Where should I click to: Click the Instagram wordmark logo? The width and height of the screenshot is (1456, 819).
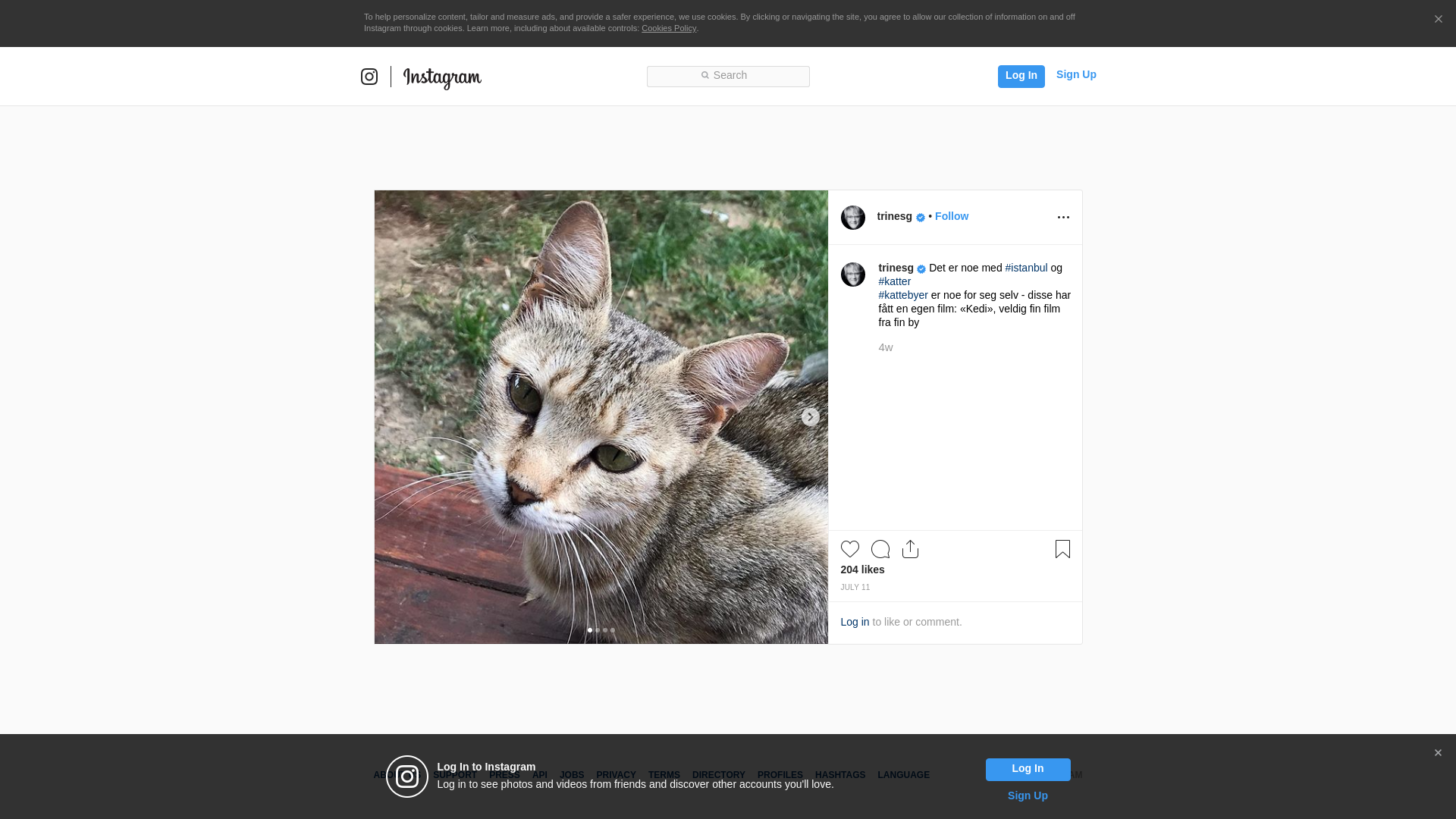point(442,77)
